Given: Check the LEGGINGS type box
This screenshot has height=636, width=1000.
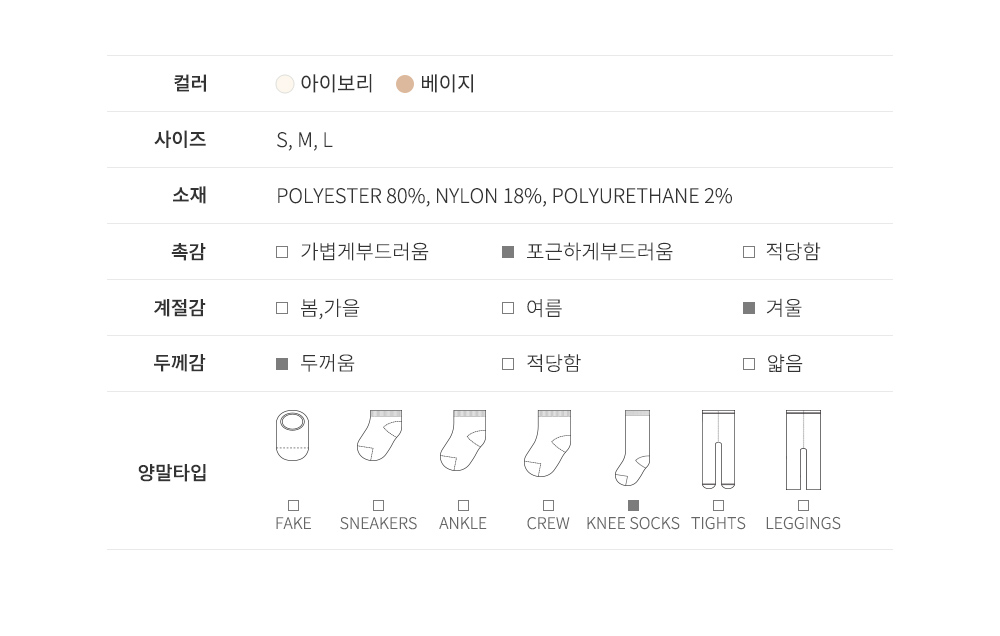Looking at the screenshot, I should point(803,506).
